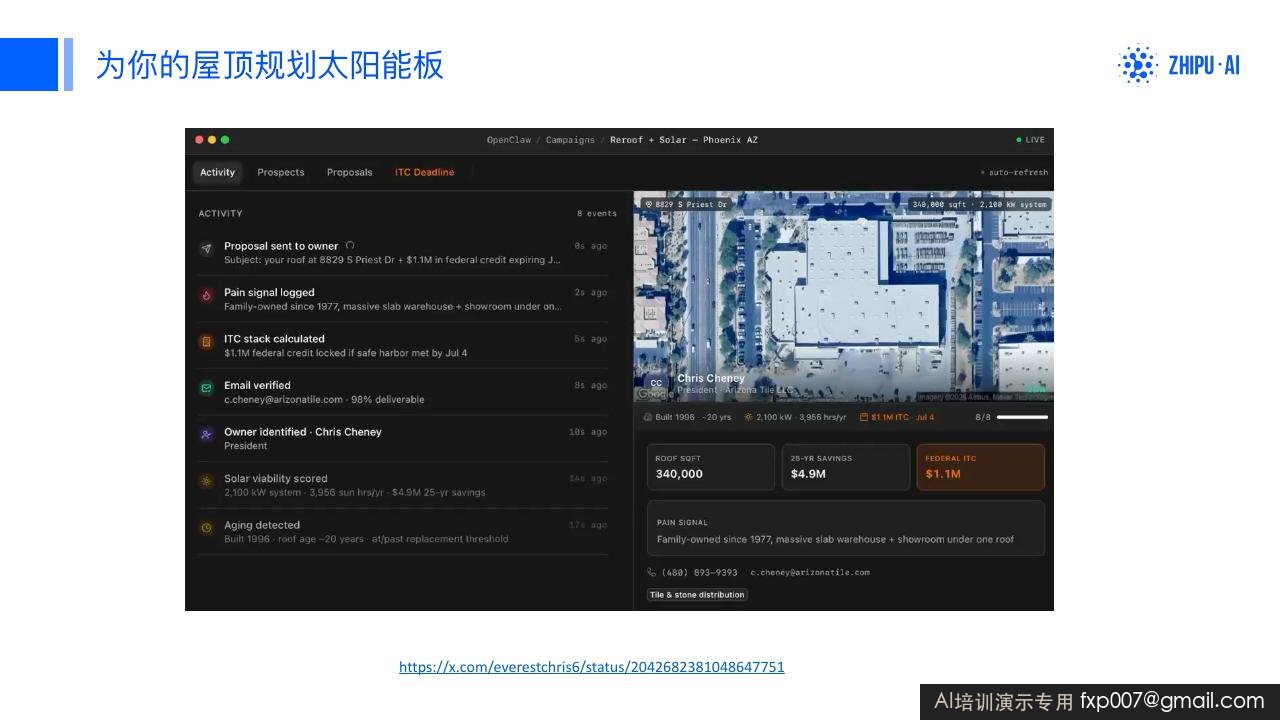Screen dimensions: 1280x720
Task: Click the paper-plane icon beside Proposal sent
Action: pyautogui.click(x=206, y=248)
